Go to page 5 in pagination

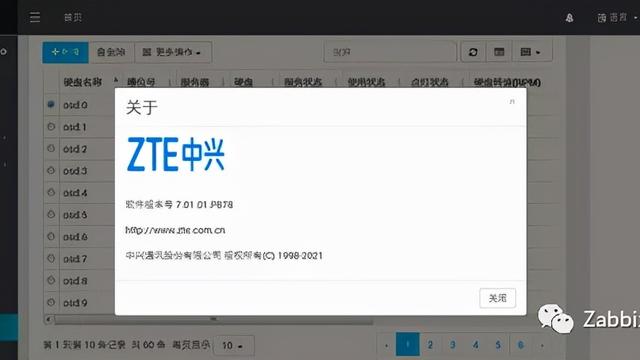coord(498,345)
